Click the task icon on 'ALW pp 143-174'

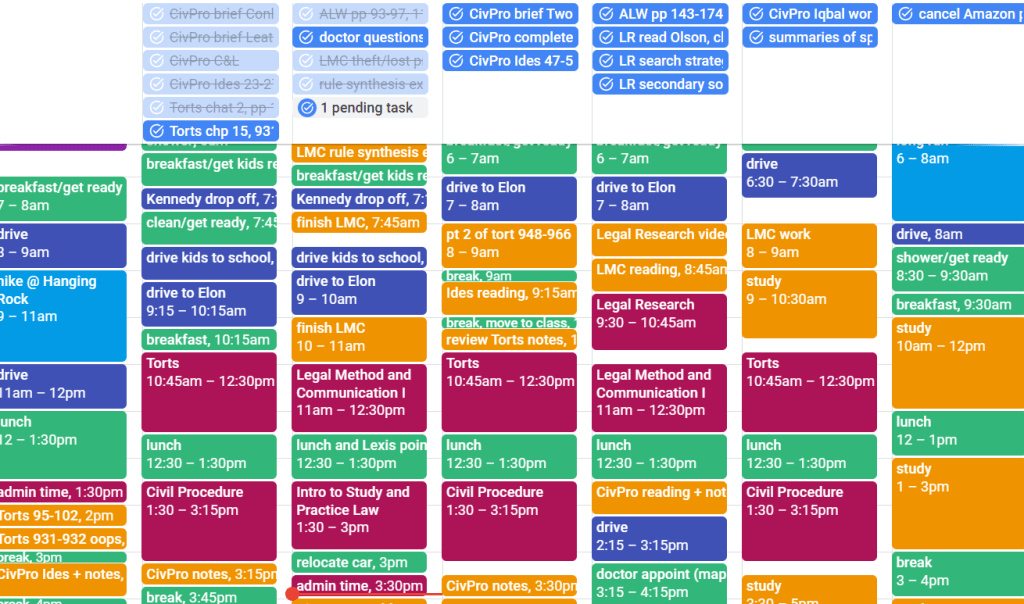pyautogui.click(x=606, y=14)
